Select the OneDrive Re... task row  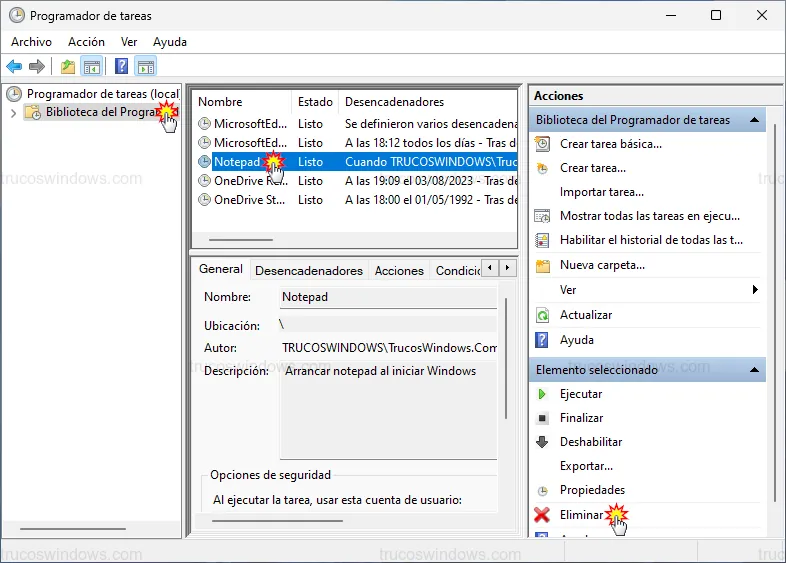[x=250, y=181]
